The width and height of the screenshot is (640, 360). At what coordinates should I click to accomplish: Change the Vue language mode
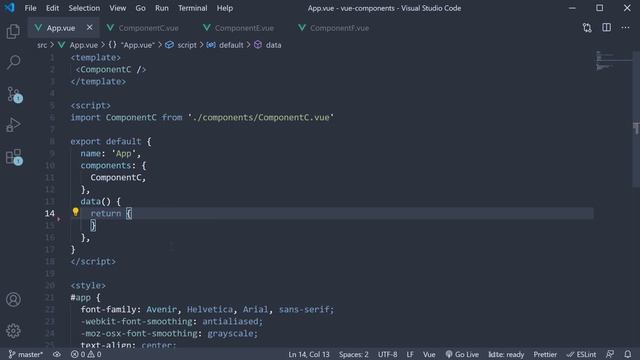(429, 354)
